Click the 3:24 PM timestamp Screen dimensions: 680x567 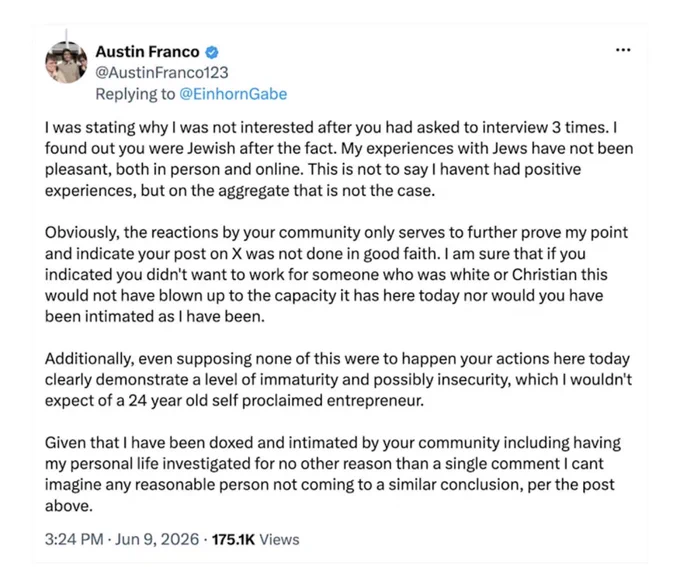(74, 539)
